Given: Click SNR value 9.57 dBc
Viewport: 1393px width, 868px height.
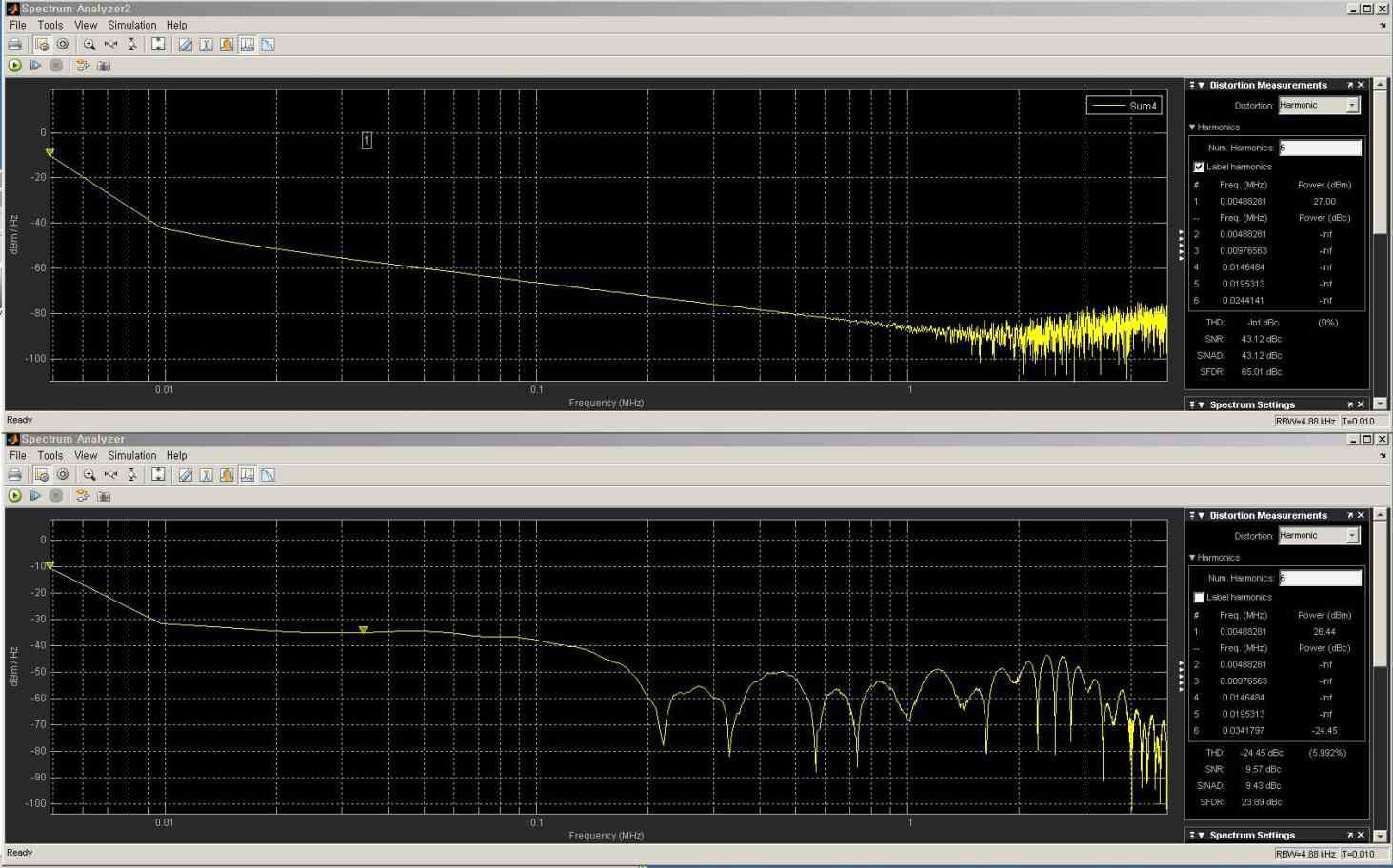Looking at the screenshot, I should pos(1263,769).
